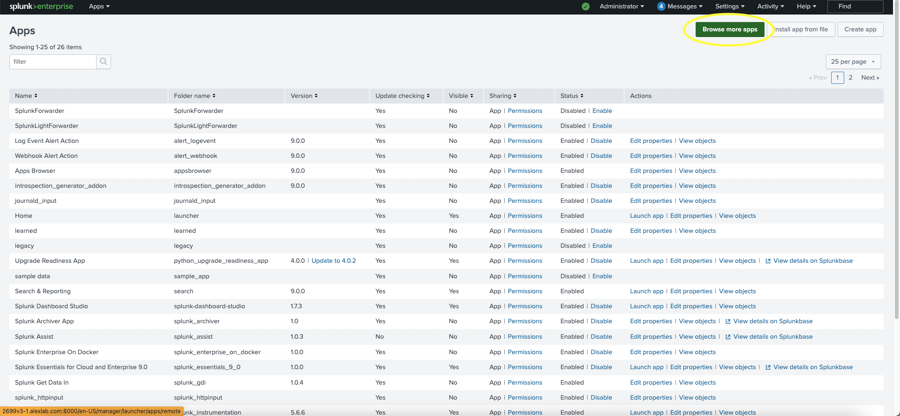The width and height of the screenshot is (900, 416).
Task: Sort table by Folder name column
Action: [195, 96]
